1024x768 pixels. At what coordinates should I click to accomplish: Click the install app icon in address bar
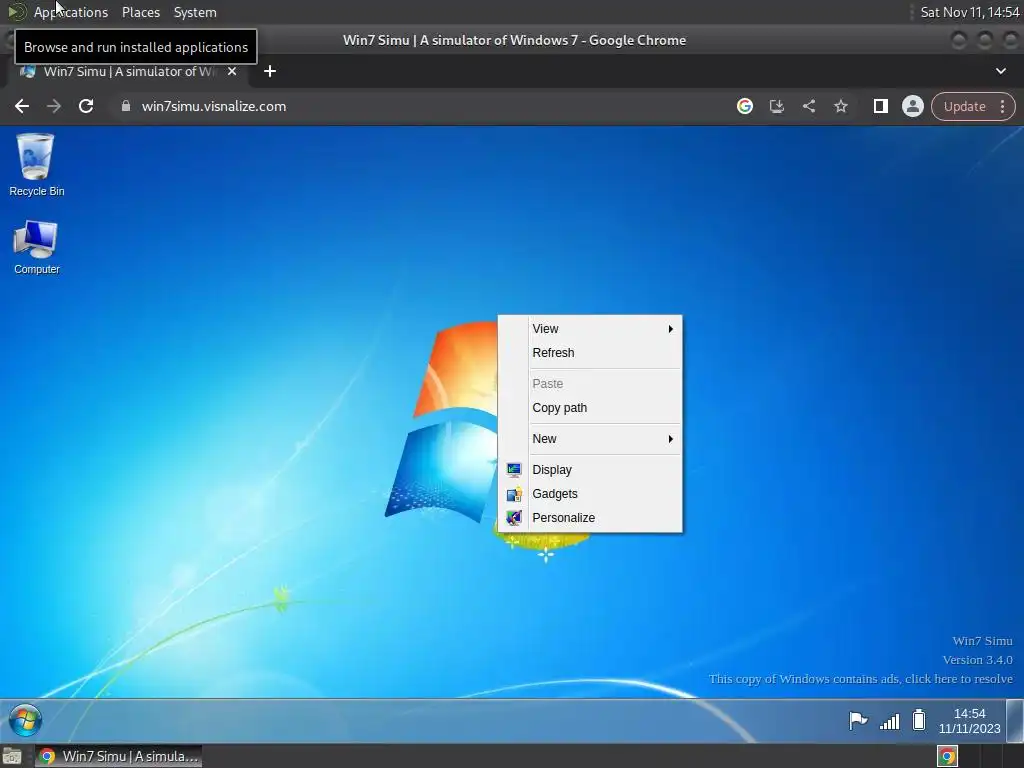(776, 106)
